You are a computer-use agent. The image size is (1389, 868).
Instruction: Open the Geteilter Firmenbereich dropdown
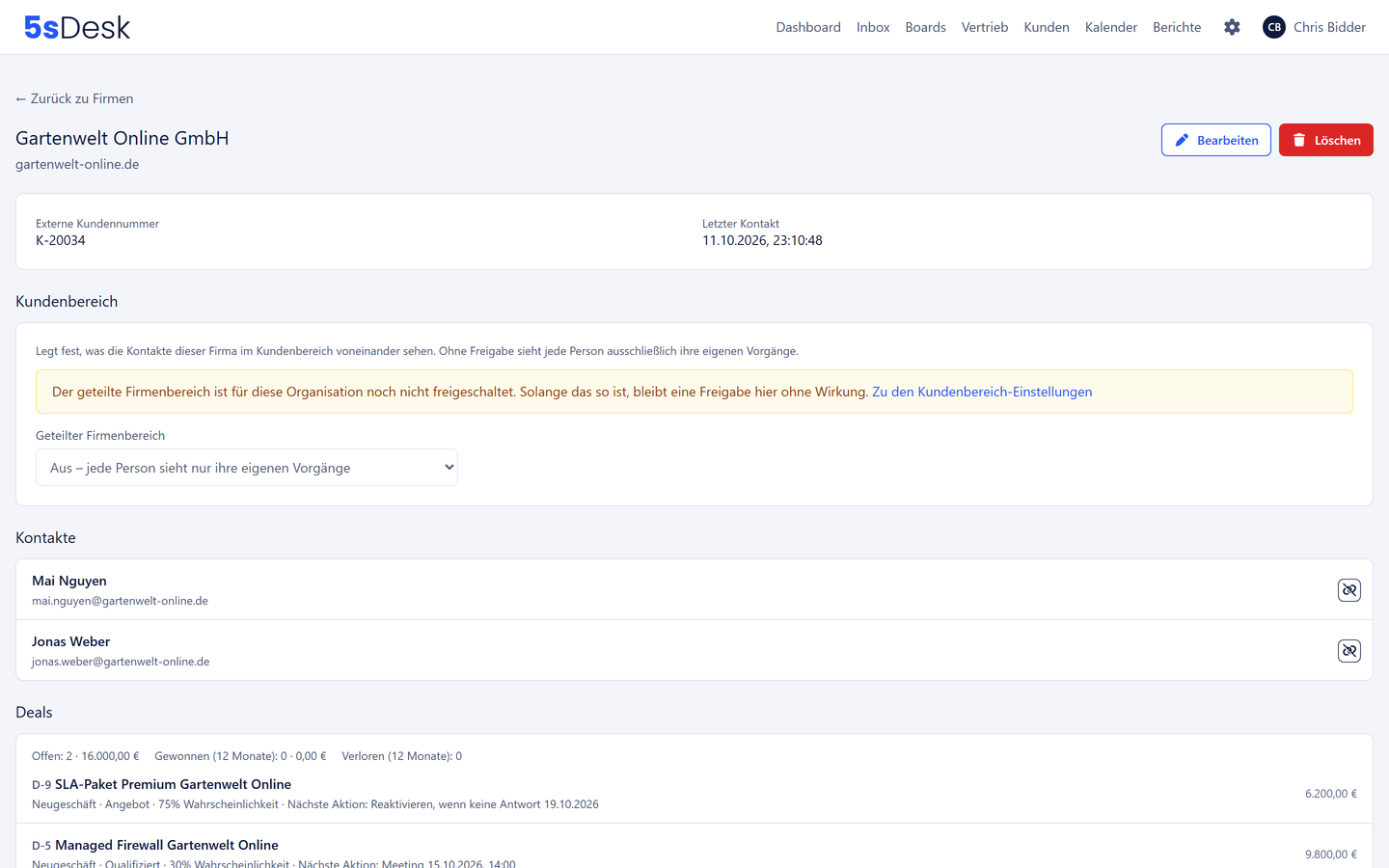[x=247, y=468]
